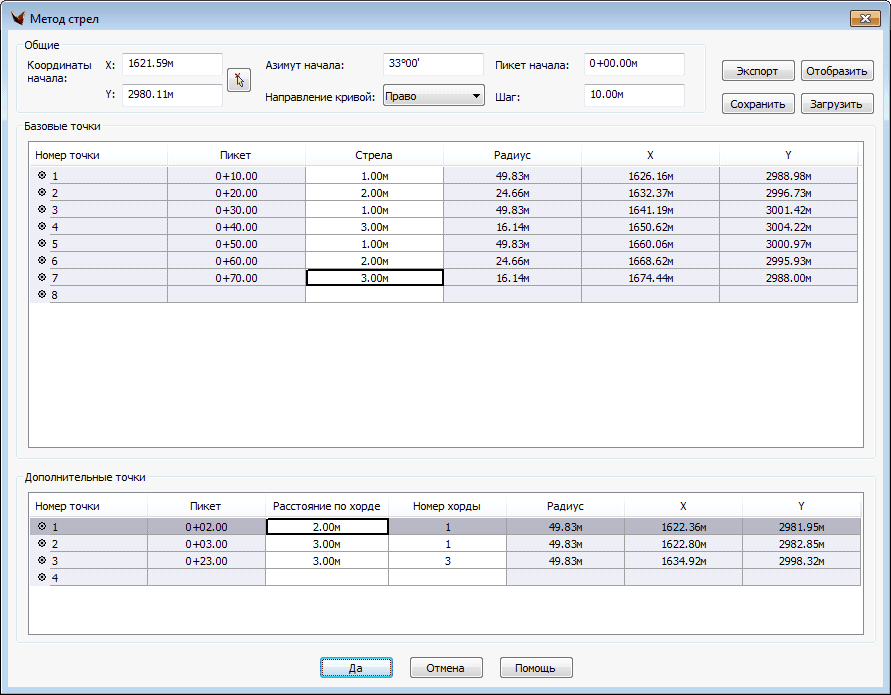Click the X coordinate input field
The image size is (891, 695).
coord(172,64)
